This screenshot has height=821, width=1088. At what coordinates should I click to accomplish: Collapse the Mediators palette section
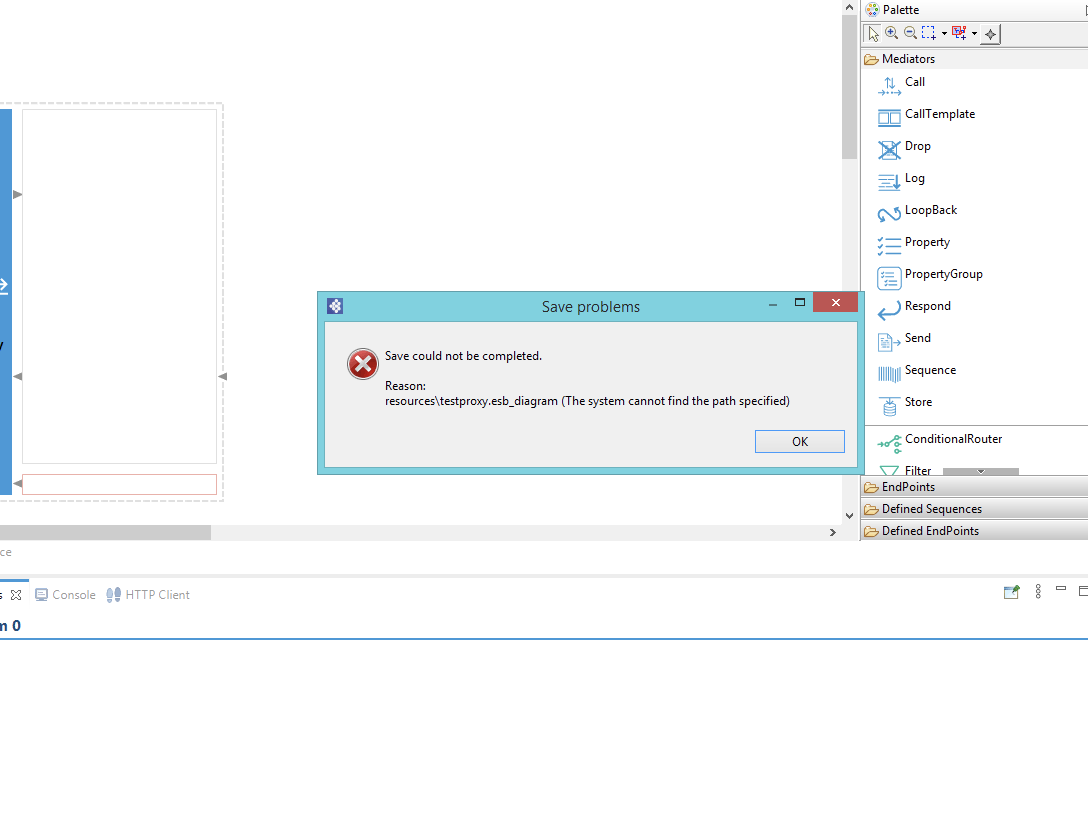pos(910,58)
